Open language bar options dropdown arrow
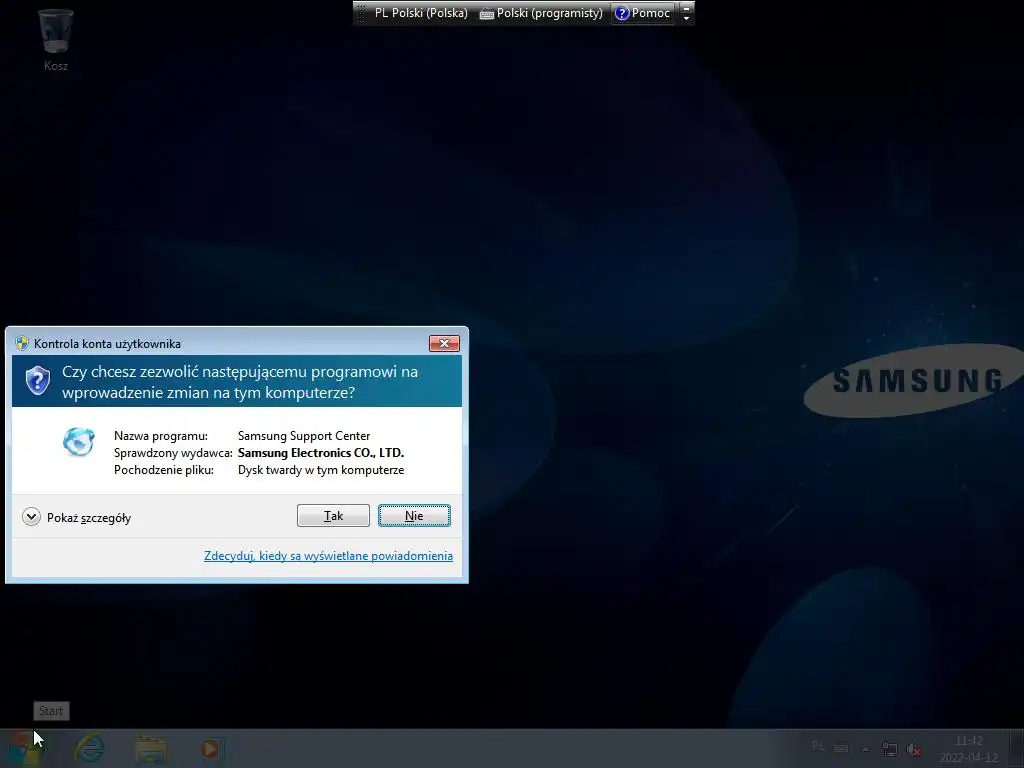Viewport: 1024px width, 768px height. [686, 18]
